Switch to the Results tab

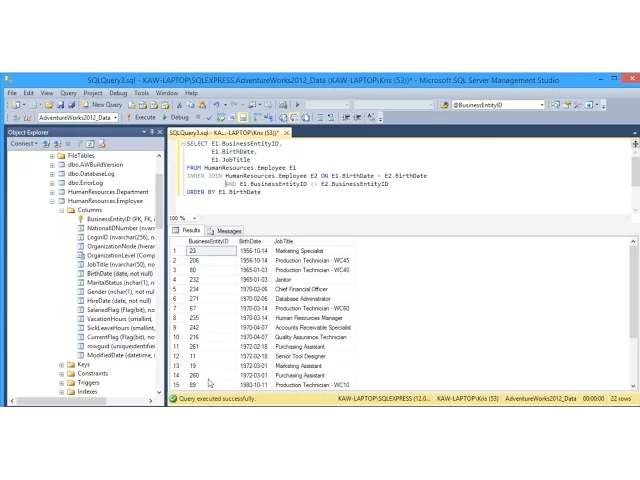click(x=187, y=231)
